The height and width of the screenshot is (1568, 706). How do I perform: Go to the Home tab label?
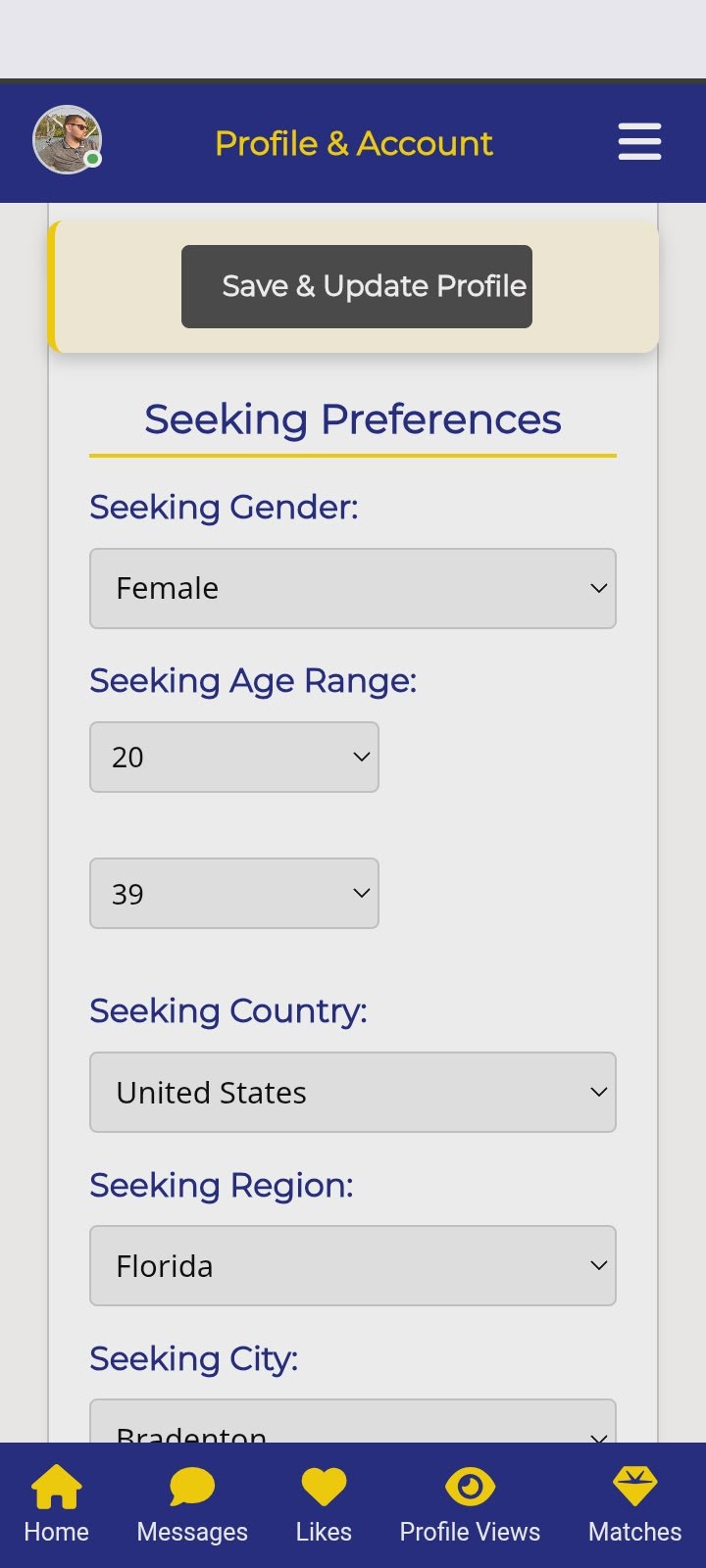(57, 1532)
